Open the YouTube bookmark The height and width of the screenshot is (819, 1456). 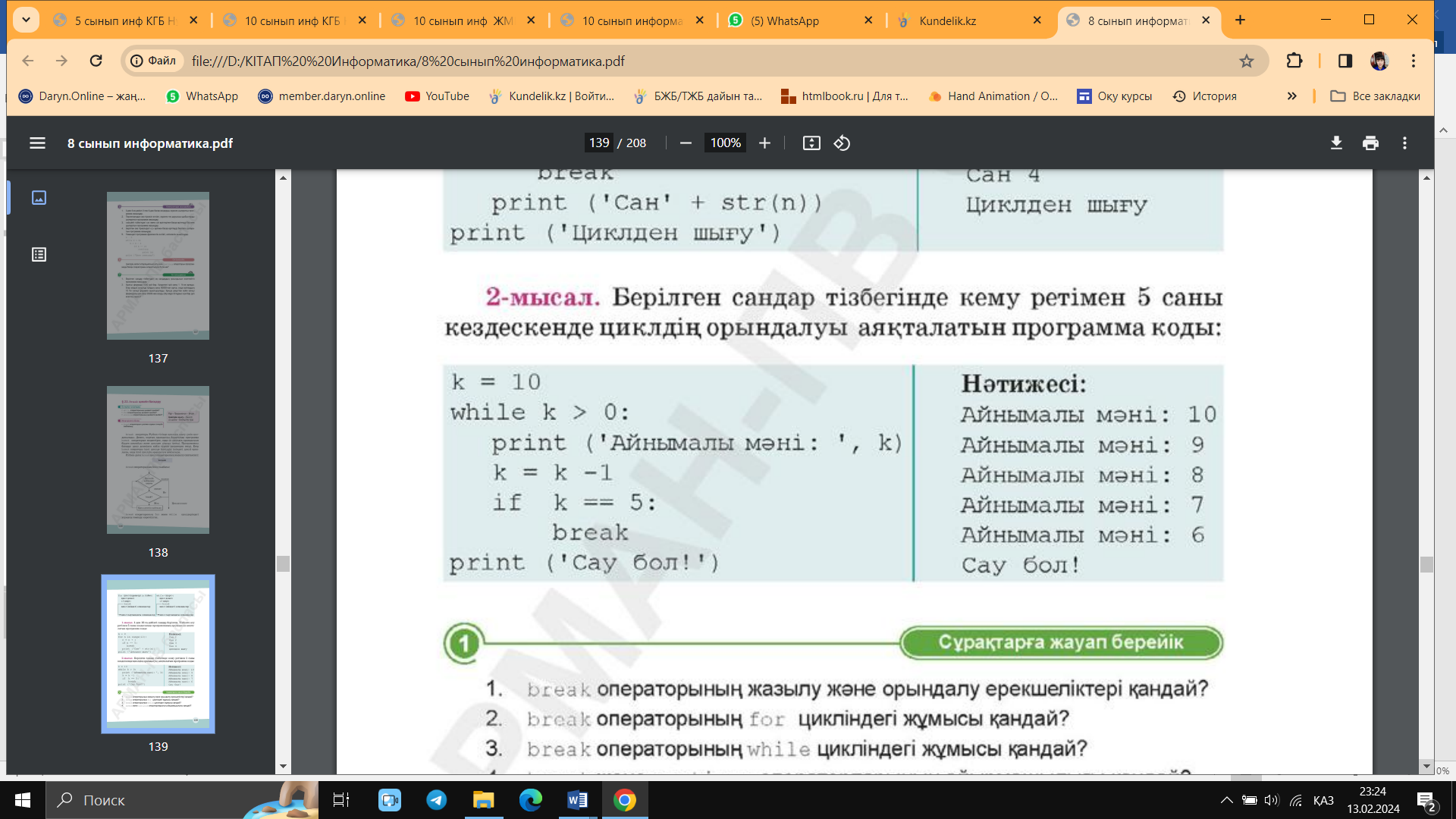[437, 96]
